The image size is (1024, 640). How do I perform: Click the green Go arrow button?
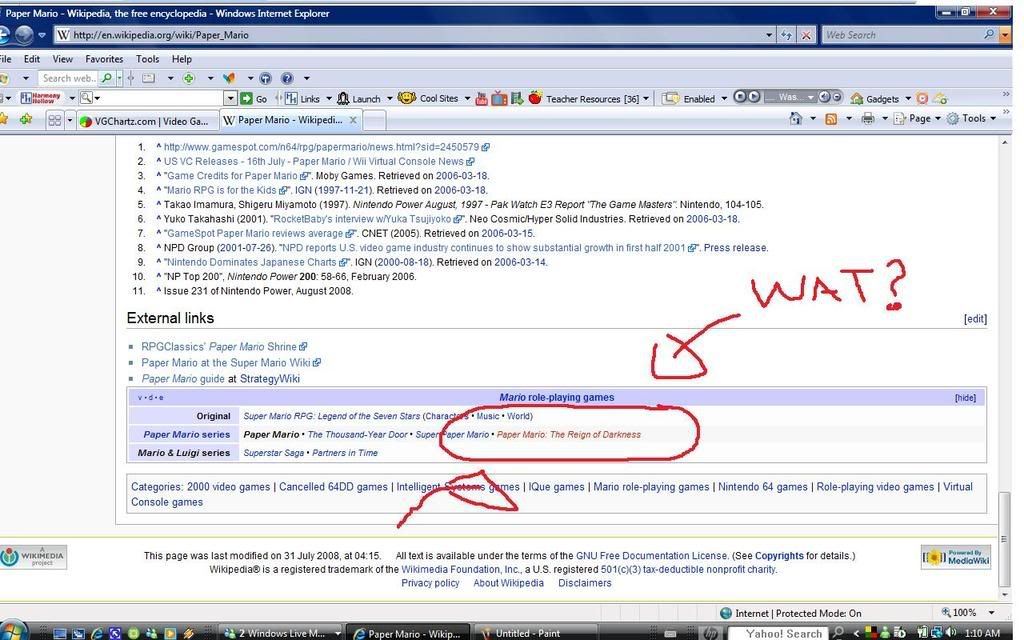(231, 98)
